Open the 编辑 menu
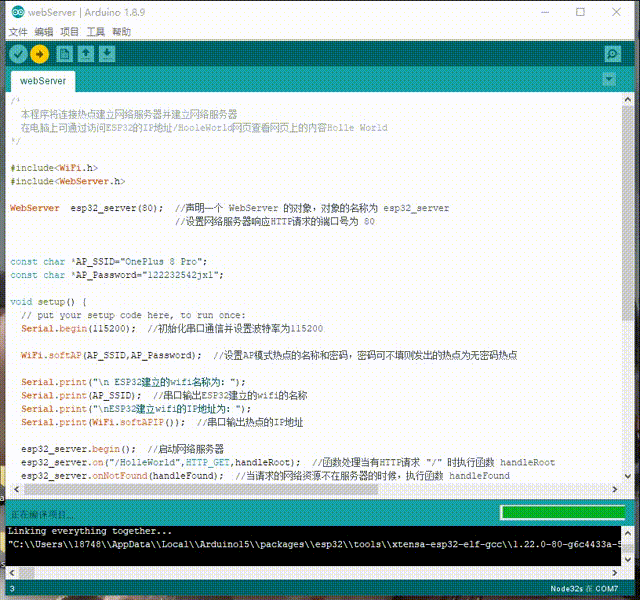This screenshot has height=600, width=640. (x=44, y=32)
